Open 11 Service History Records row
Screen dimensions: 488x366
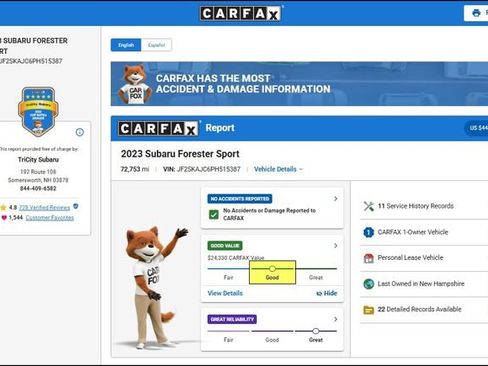pos(424,206)
